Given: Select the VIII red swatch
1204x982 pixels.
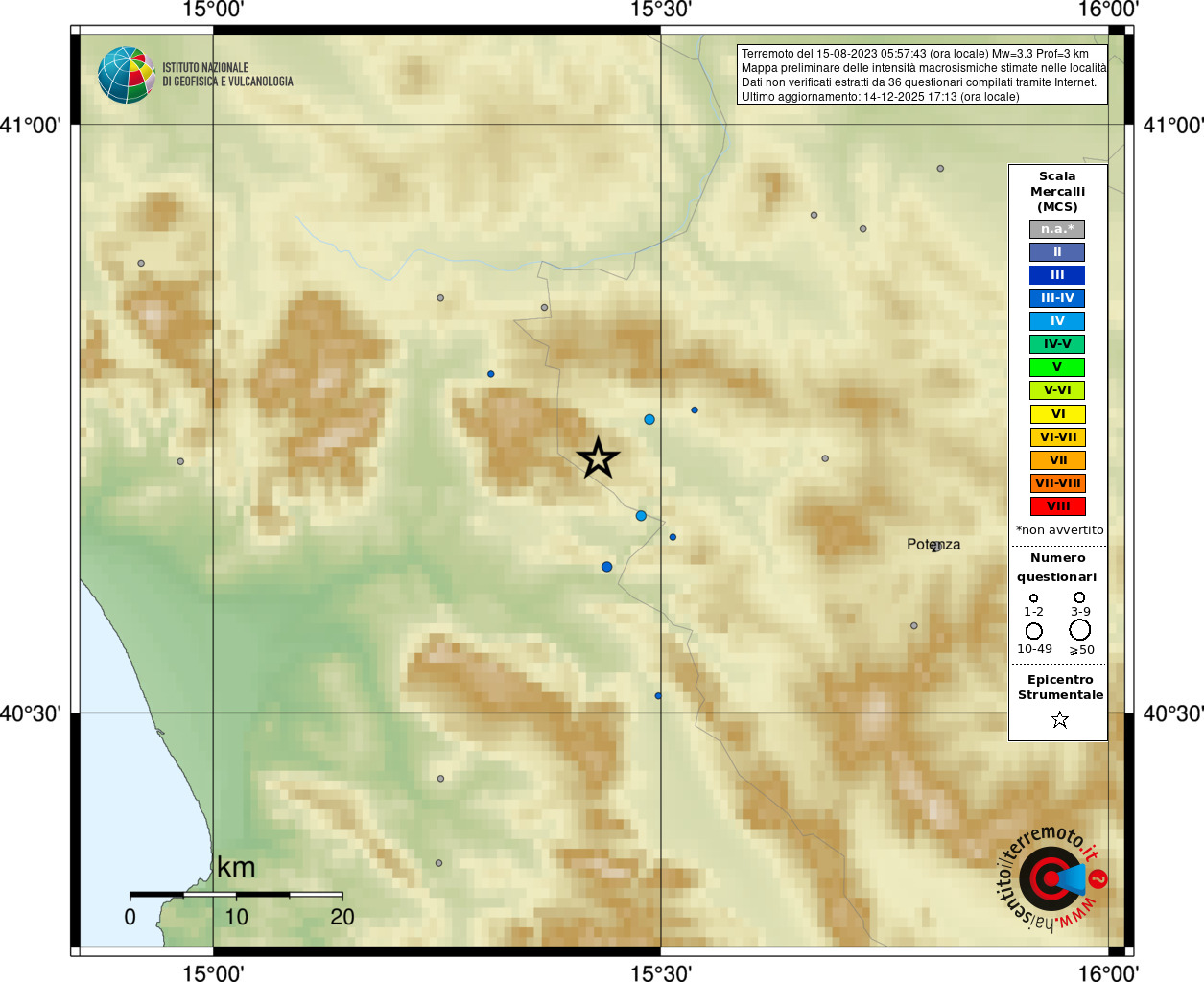Looking at the screenshot, I should (x=1058, y=506).
